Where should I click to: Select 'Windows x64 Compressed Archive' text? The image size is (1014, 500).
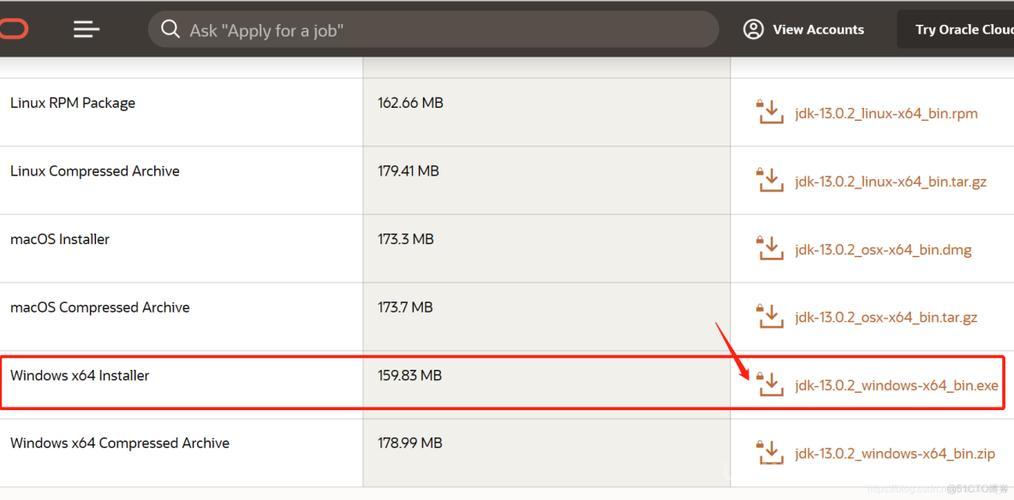[120, 443]
